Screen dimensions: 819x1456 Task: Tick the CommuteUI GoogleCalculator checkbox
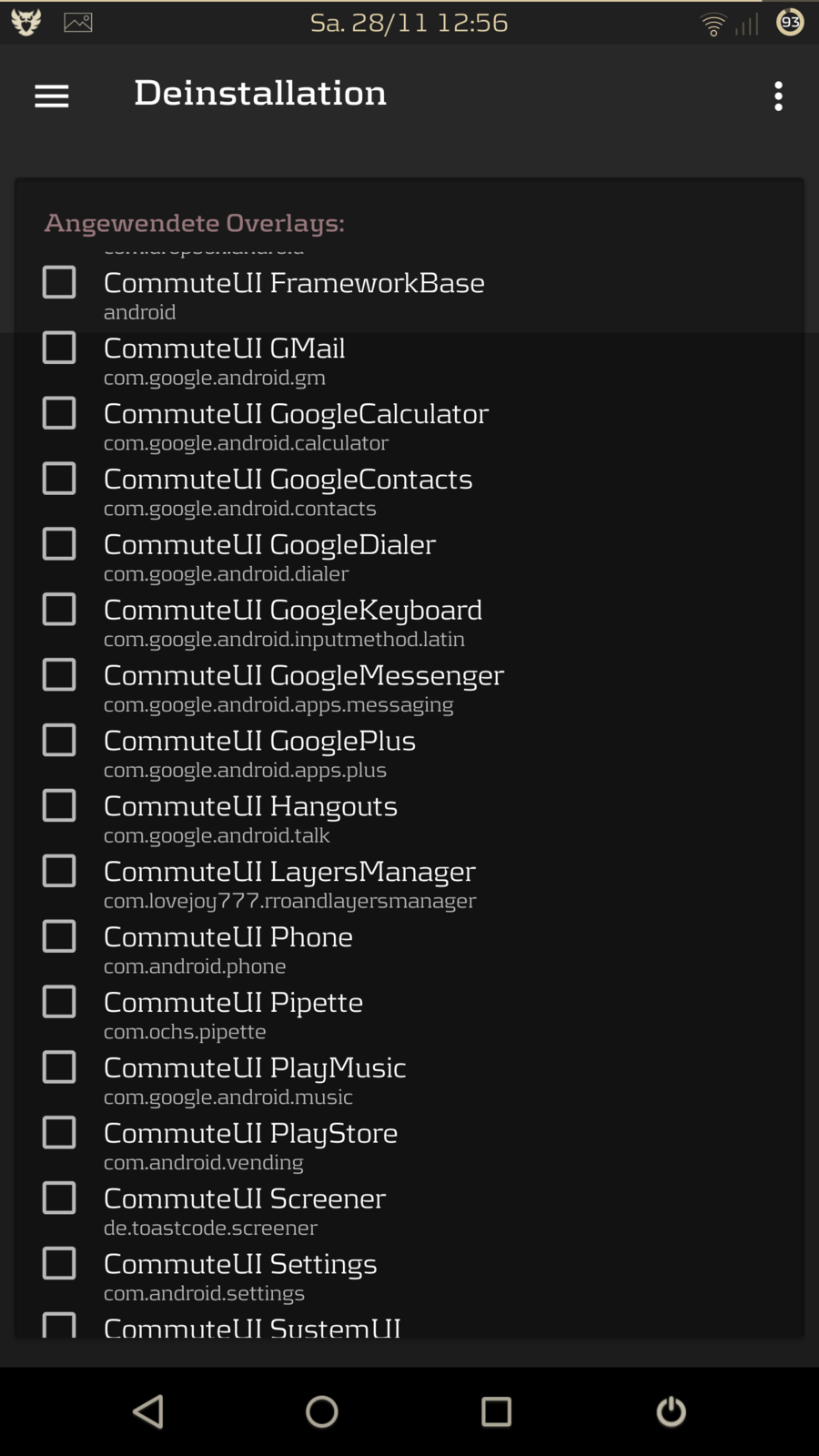coord(59,413)
